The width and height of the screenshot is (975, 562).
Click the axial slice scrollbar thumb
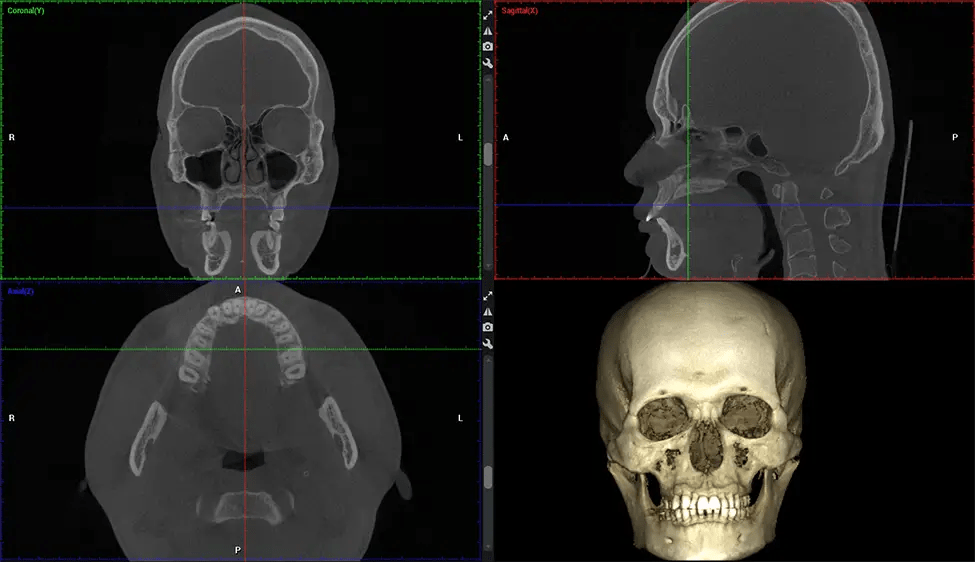[x=488, y=478]
